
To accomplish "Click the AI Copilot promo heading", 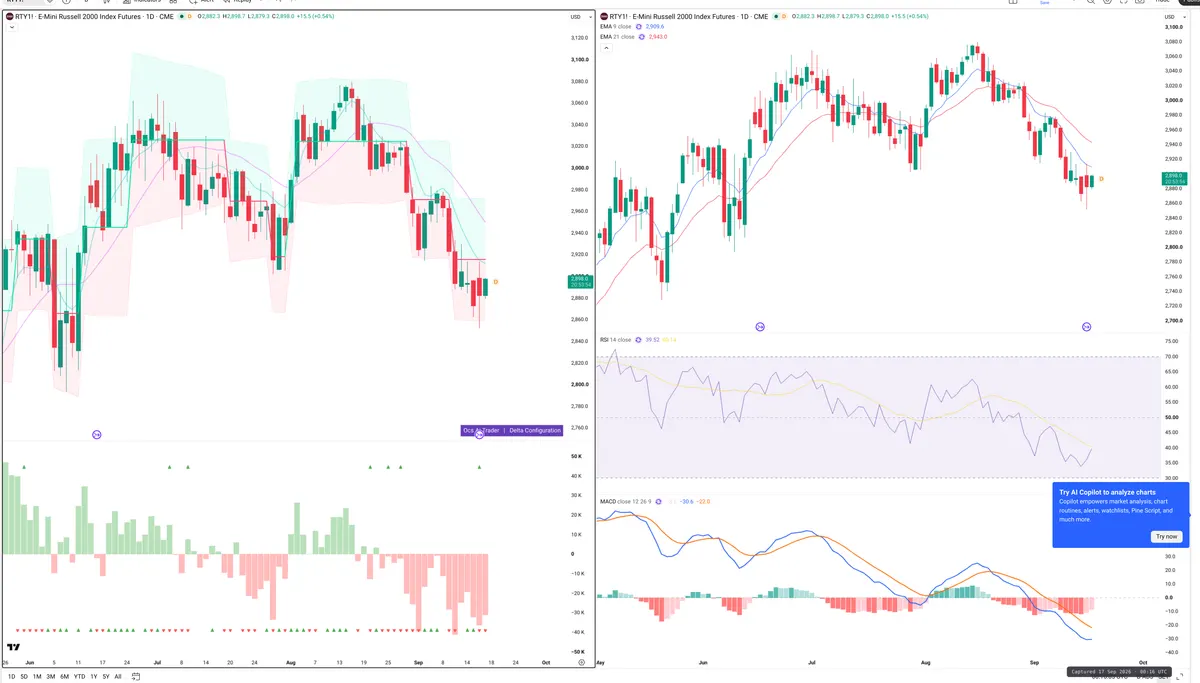I will pos(1107,492).
